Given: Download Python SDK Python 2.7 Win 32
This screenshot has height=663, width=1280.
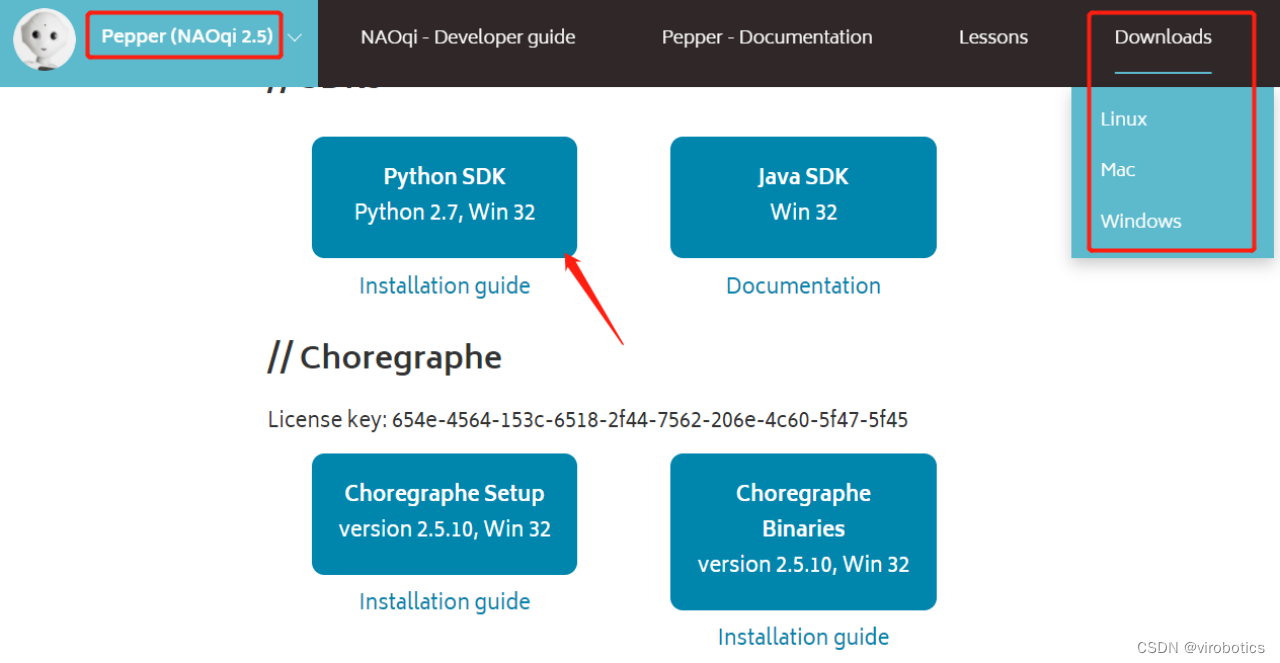Looking at the screenshot, I should (x=445, y=197).
